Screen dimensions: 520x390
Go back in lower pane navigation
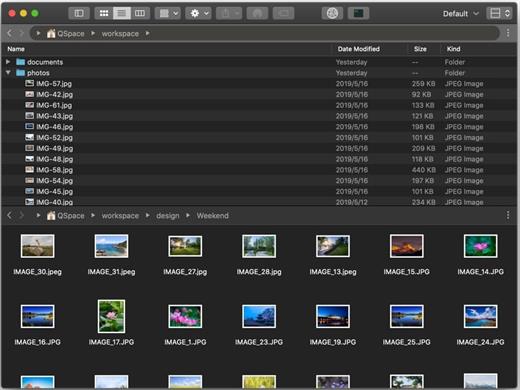pyautogui.click(x=9, y=216)
